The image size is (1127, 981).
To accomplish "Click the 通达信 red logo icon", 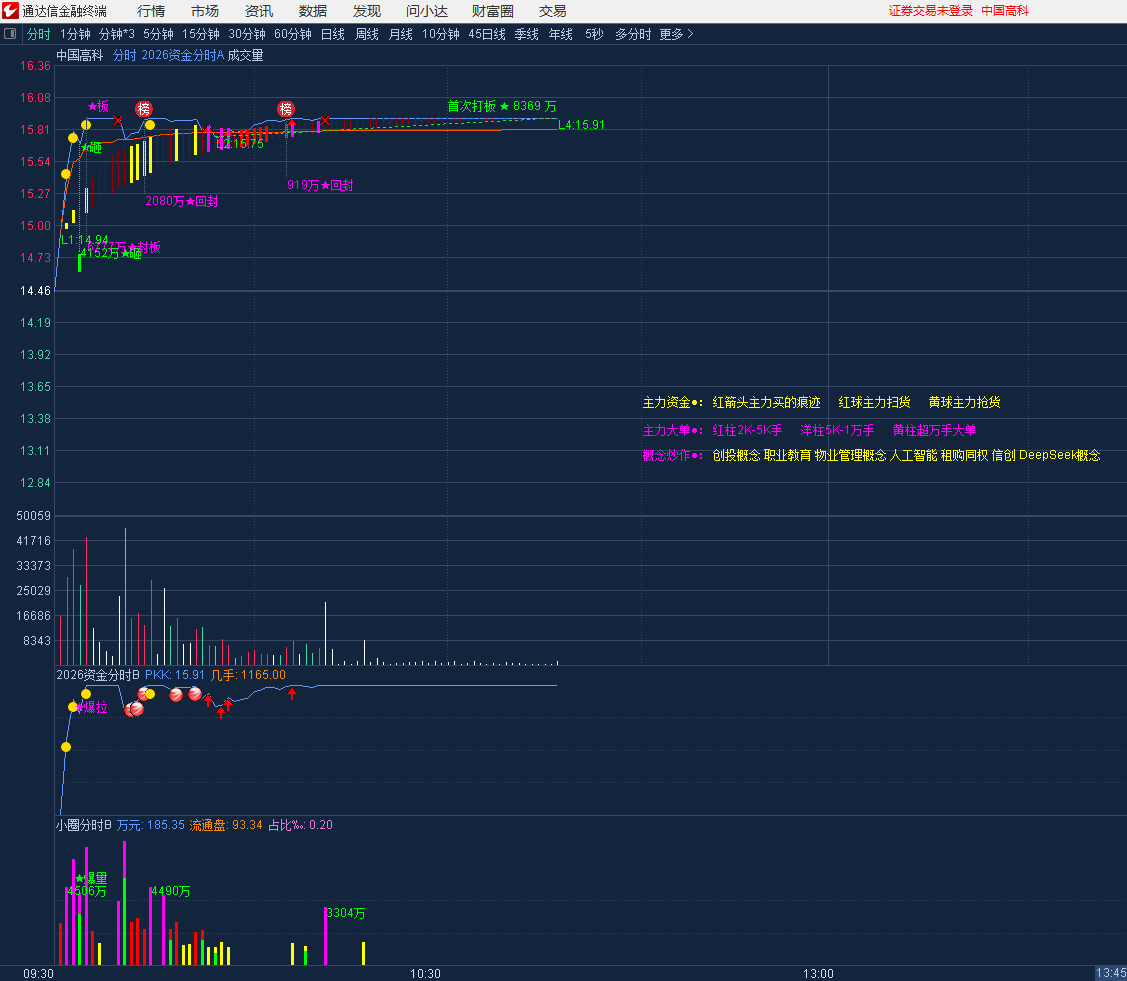I will [11, 11].
